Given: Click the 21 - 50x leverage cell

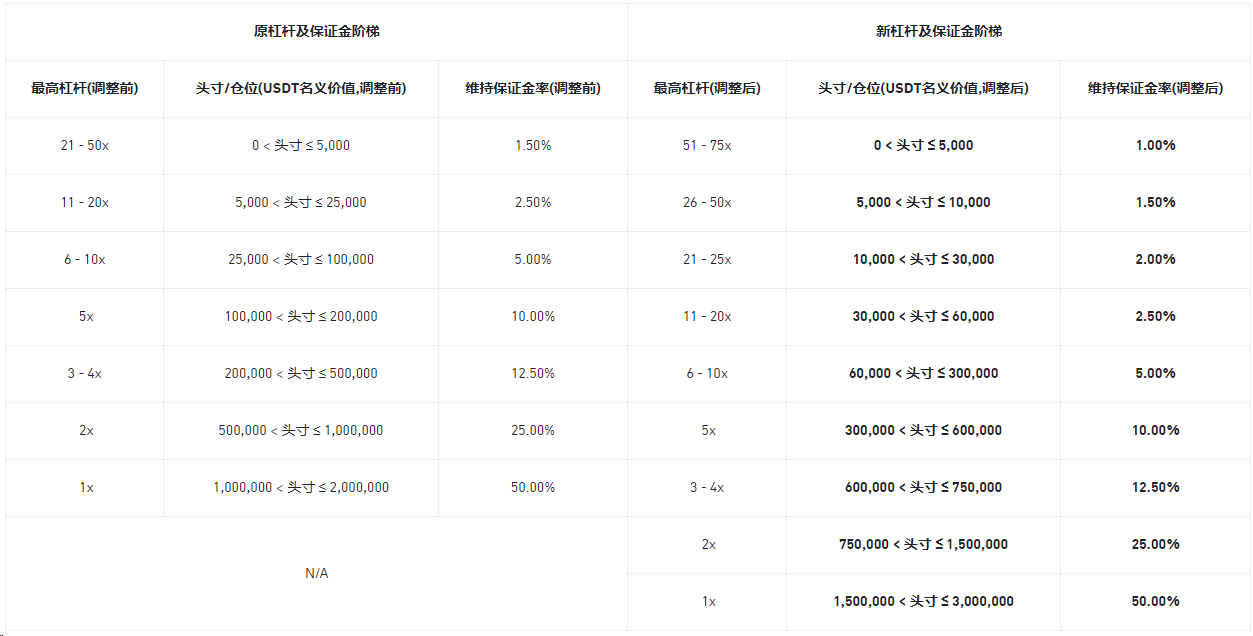Looking at the screenshot, I should [x=84, y=145].
